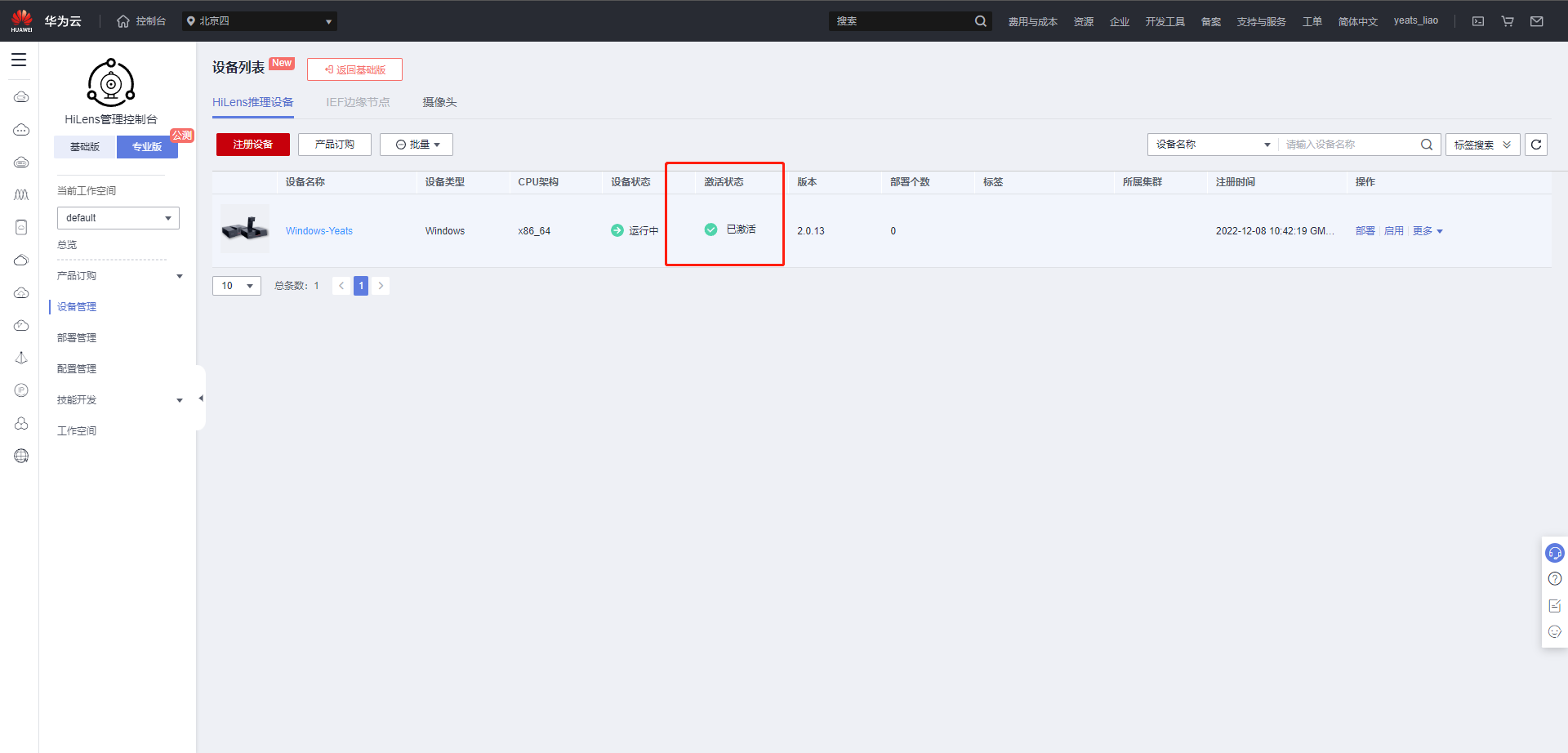Open the message mail icon
The image size is (1568, 753).
pos(1537,21)
